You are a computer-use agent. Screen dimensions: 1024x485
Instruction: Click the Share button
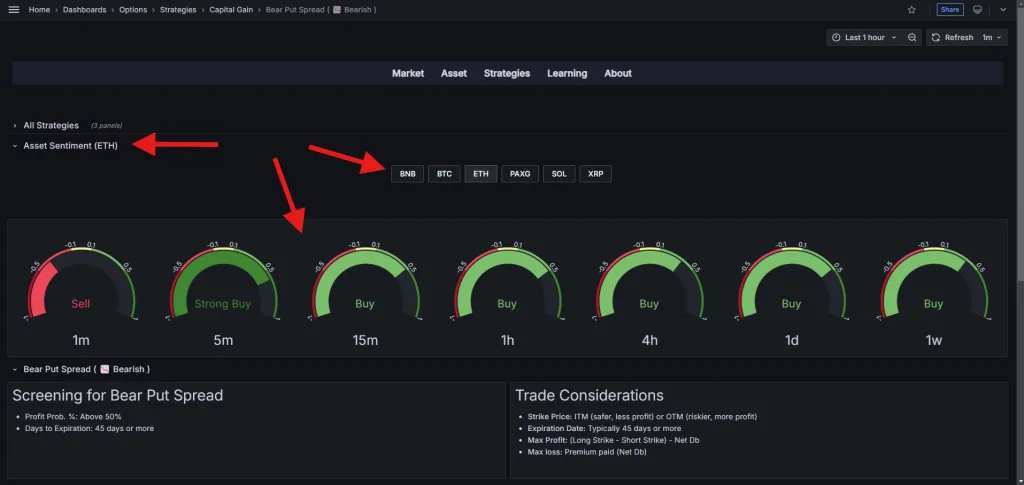point(950,10)
